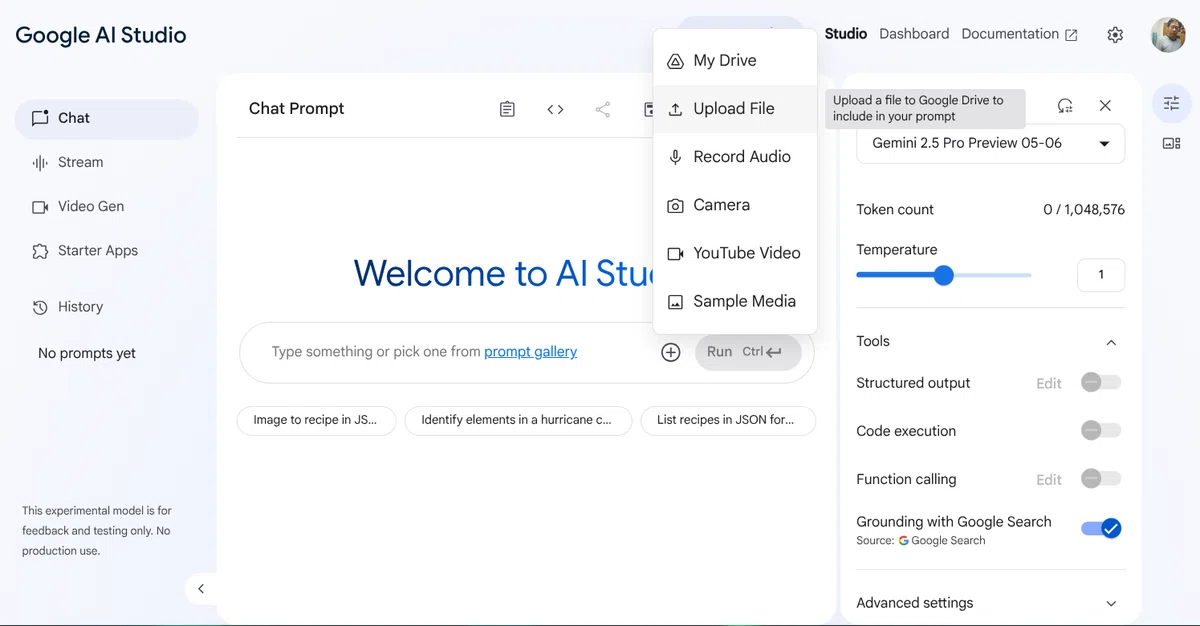Open Video Gen in sidebar
The width and height of the screenshot is (1200, 626).
[x=106, y=206]
